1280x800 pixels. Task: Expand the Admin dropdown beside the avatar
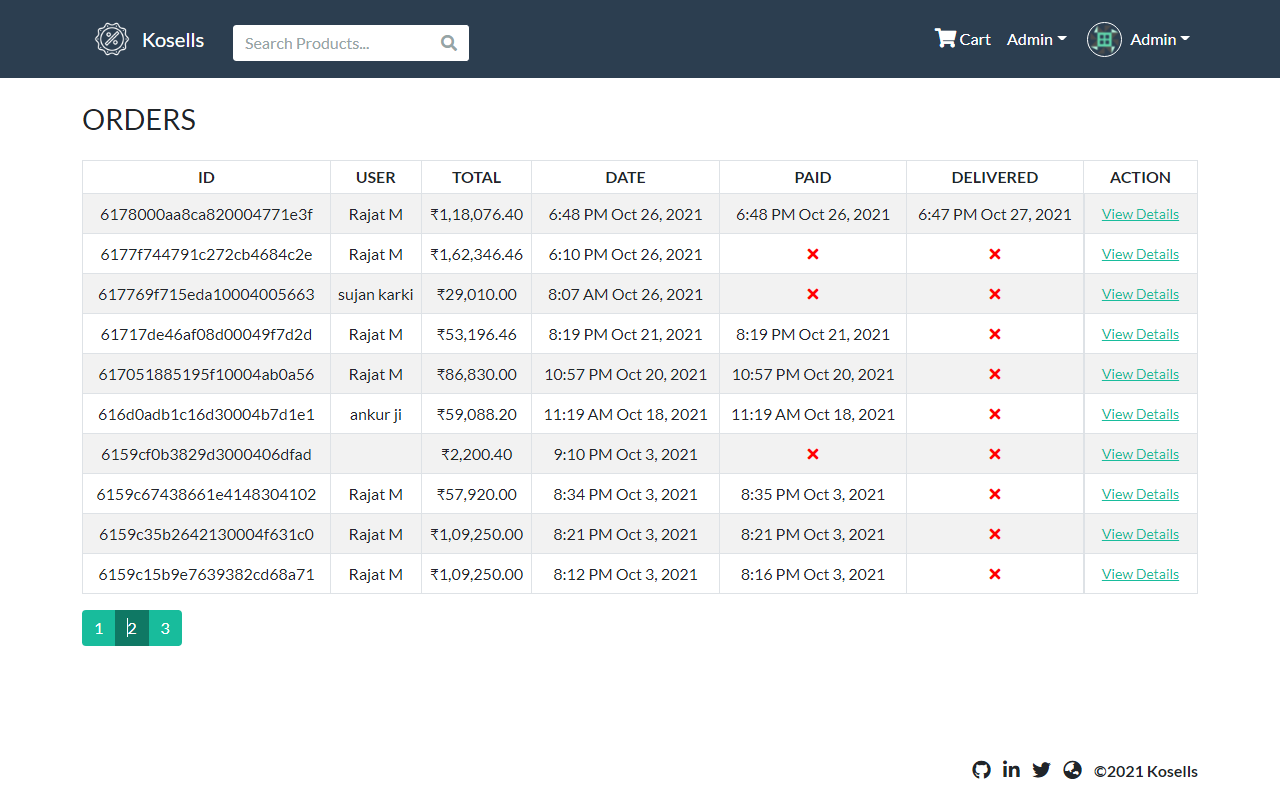(1160, 39)
